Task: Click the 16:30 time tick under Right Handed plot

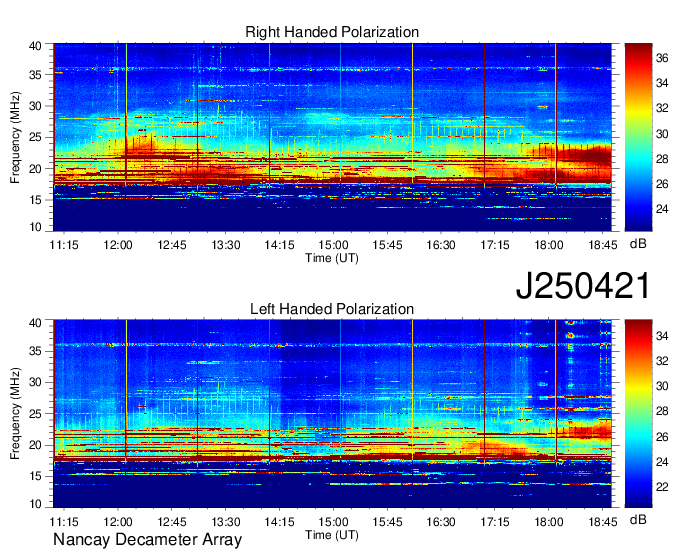Action: tap(441, 245)
